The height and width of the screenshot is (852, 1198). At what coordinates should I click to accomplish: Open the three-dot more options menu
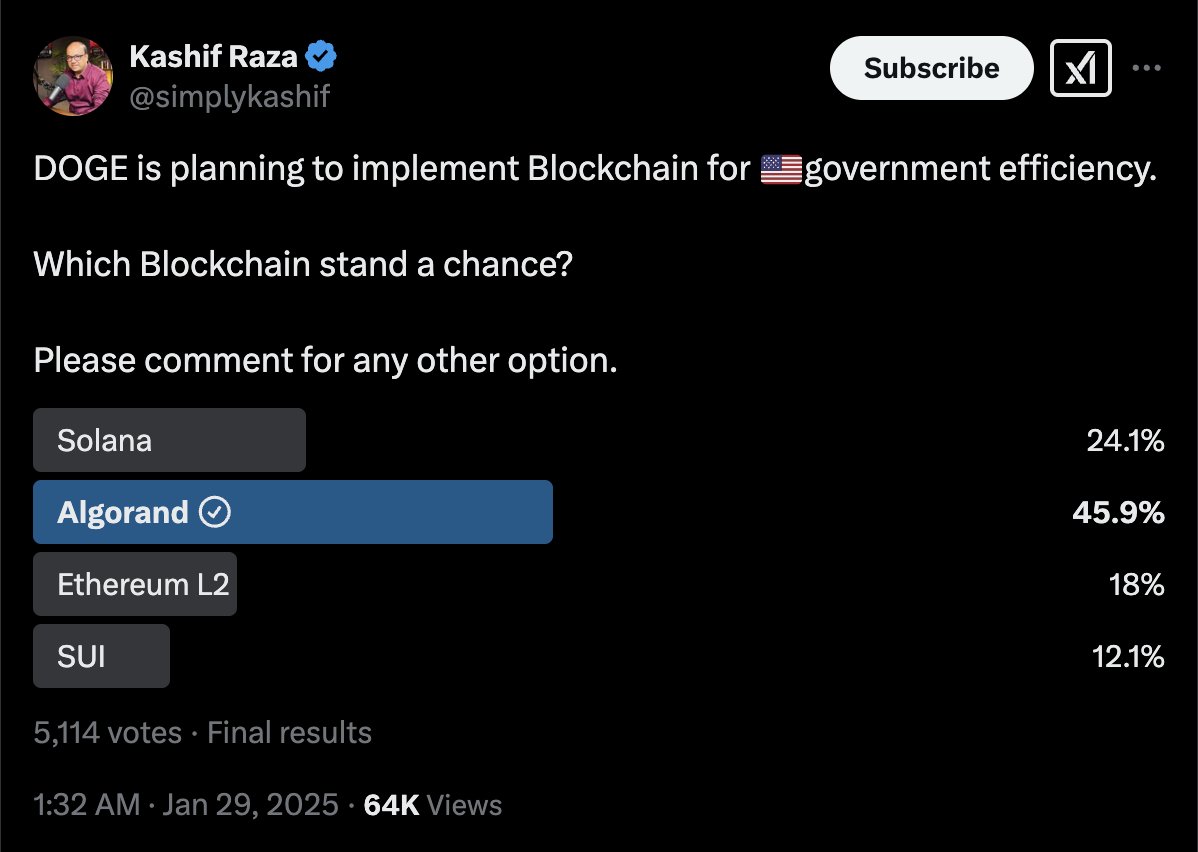point(1146,68)
